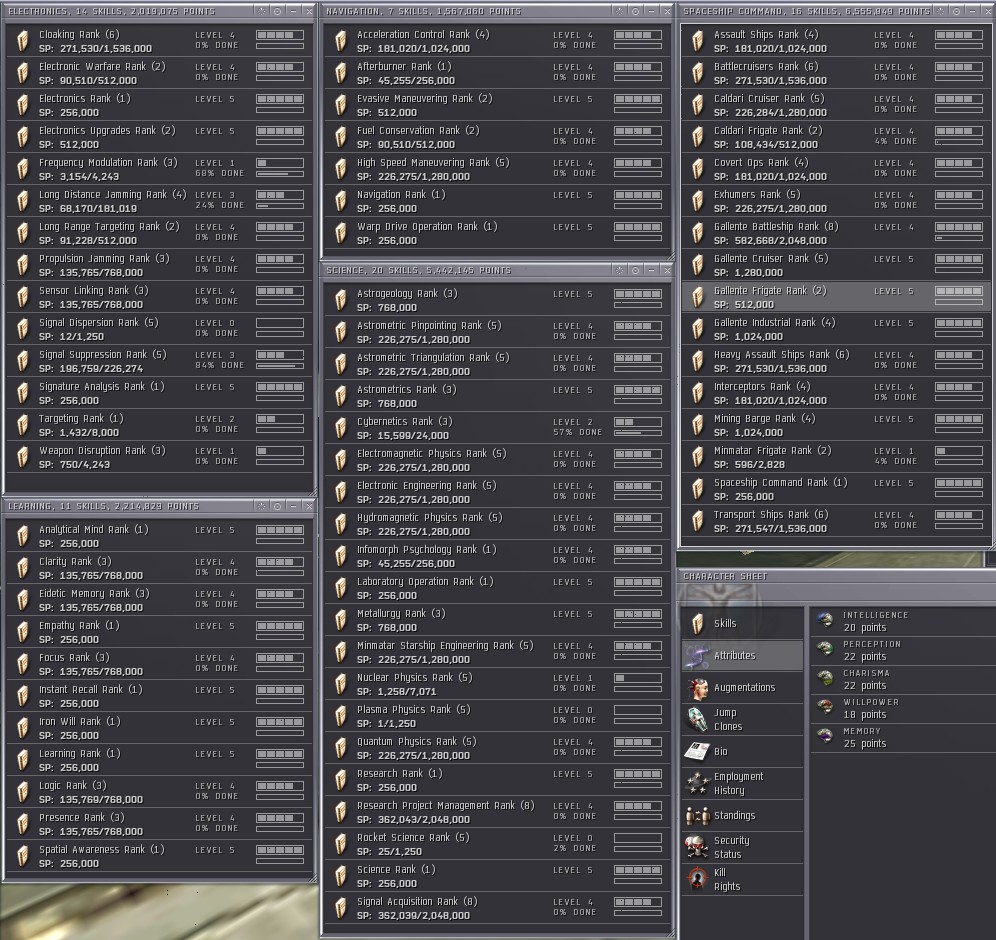
Task: Click the sun-shaped icon in Electronics window header
Action: coord(262,11)
